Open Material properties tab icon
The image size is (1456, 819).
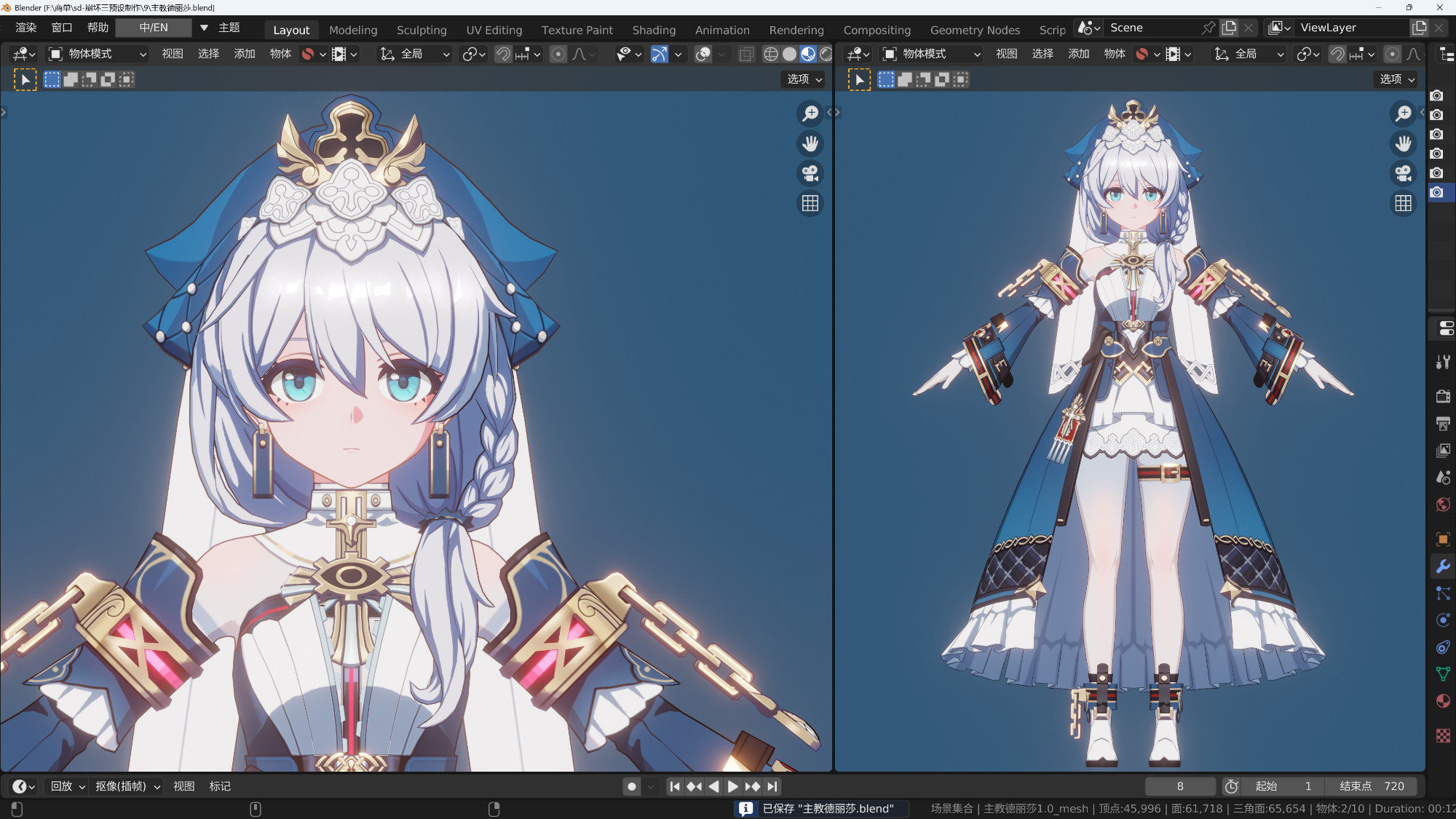click(1443, 701)
